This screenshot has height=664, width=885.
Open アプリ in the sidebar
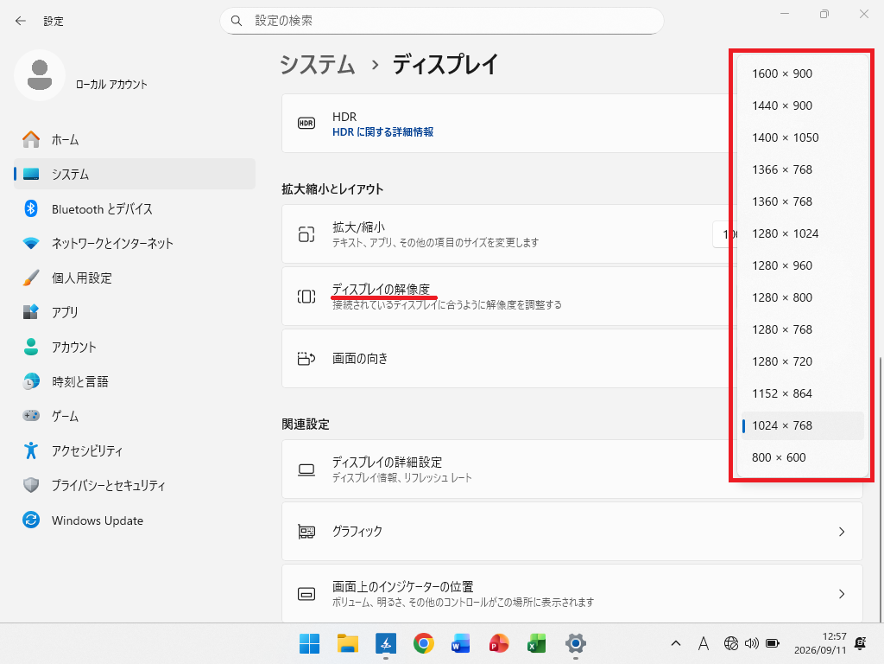(x=134, y=312)
